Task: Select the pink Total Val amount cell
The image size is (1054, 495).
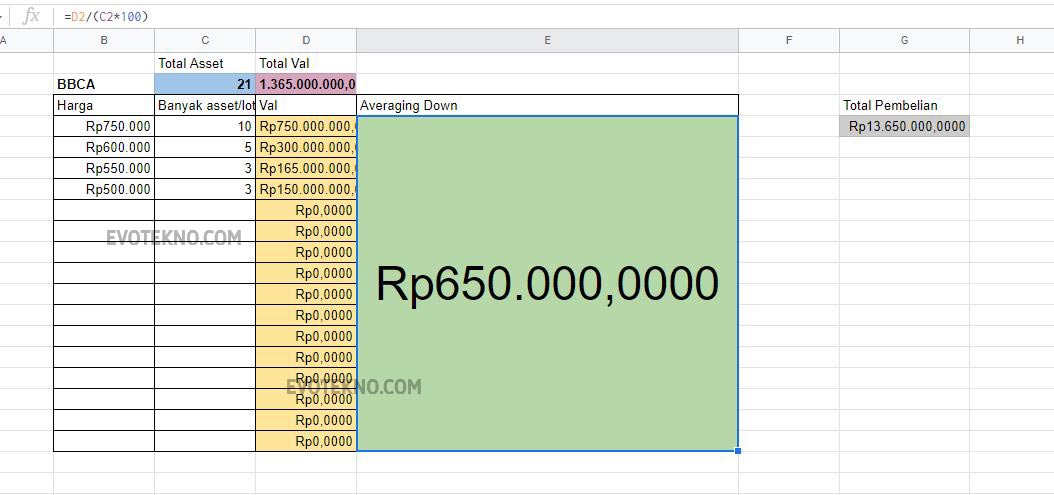Action: pyautogui.click(x=306, y=84)
